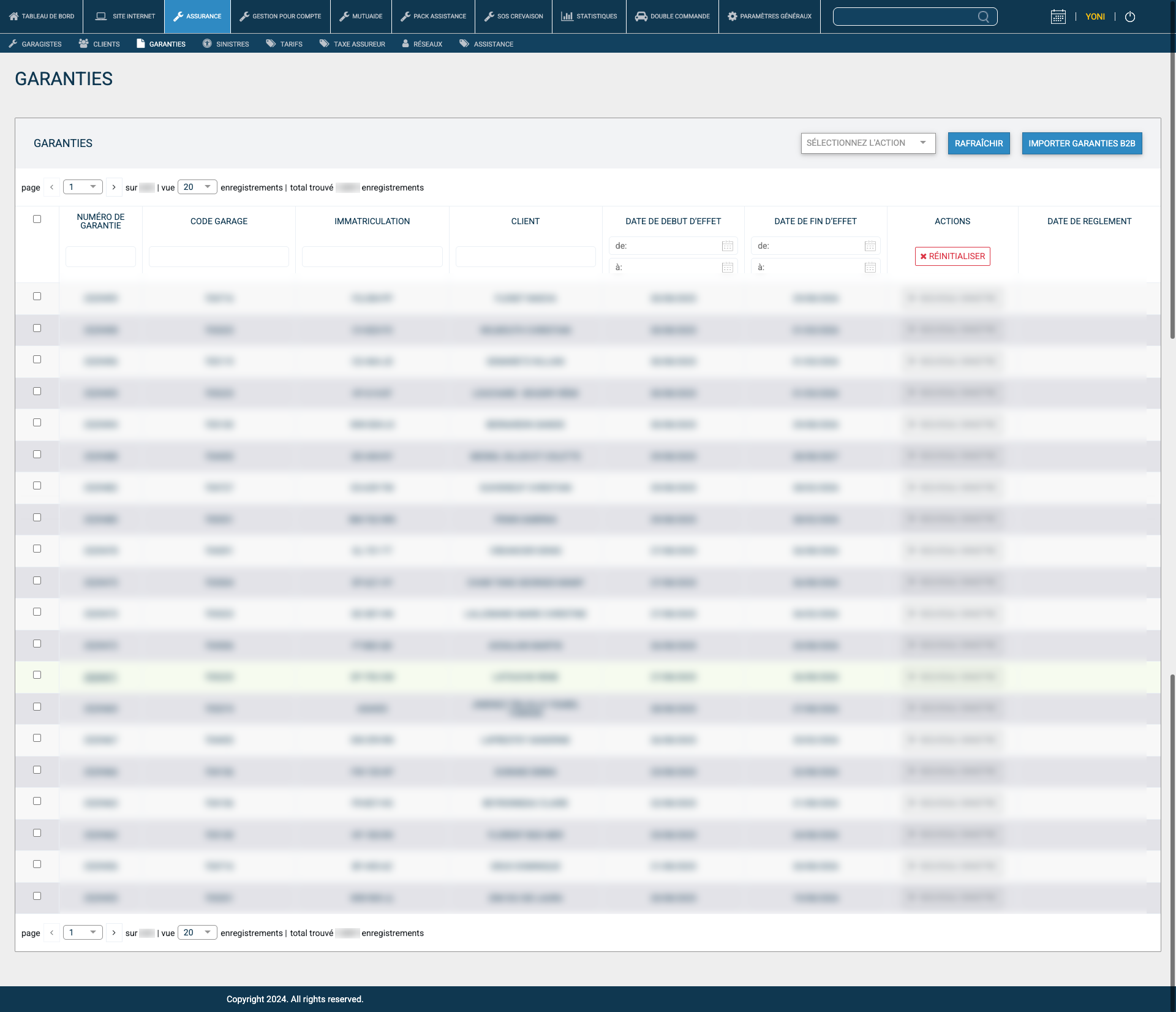Open the start date 'de' calendar picker

(727, 246)
